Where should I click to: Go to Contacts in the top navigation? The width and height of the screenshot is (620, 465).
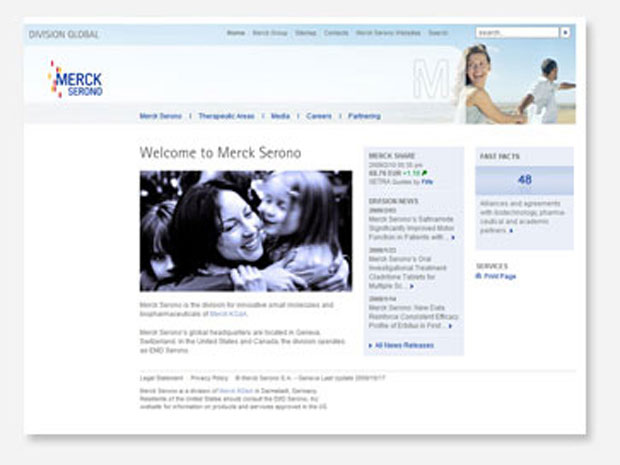click(336, 33)
